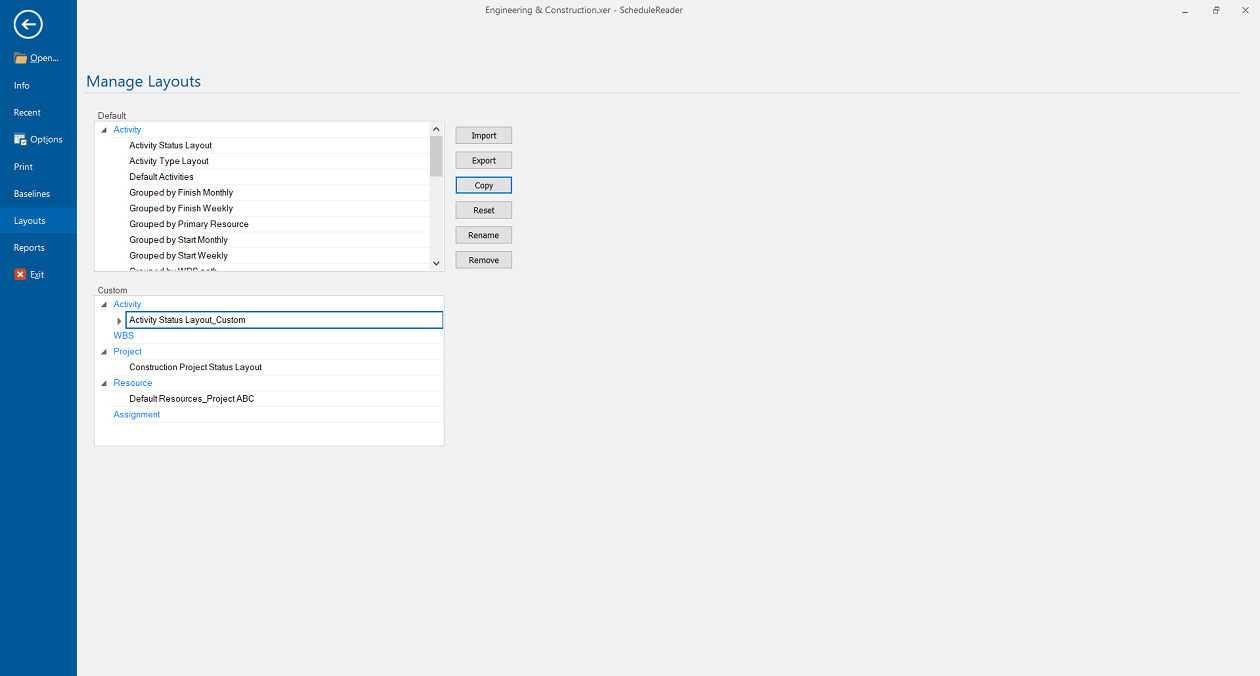The height and width of the screenshot is (676, 1260).
Task: Collapse the Custom Activity group
Action: pos(104,305)
